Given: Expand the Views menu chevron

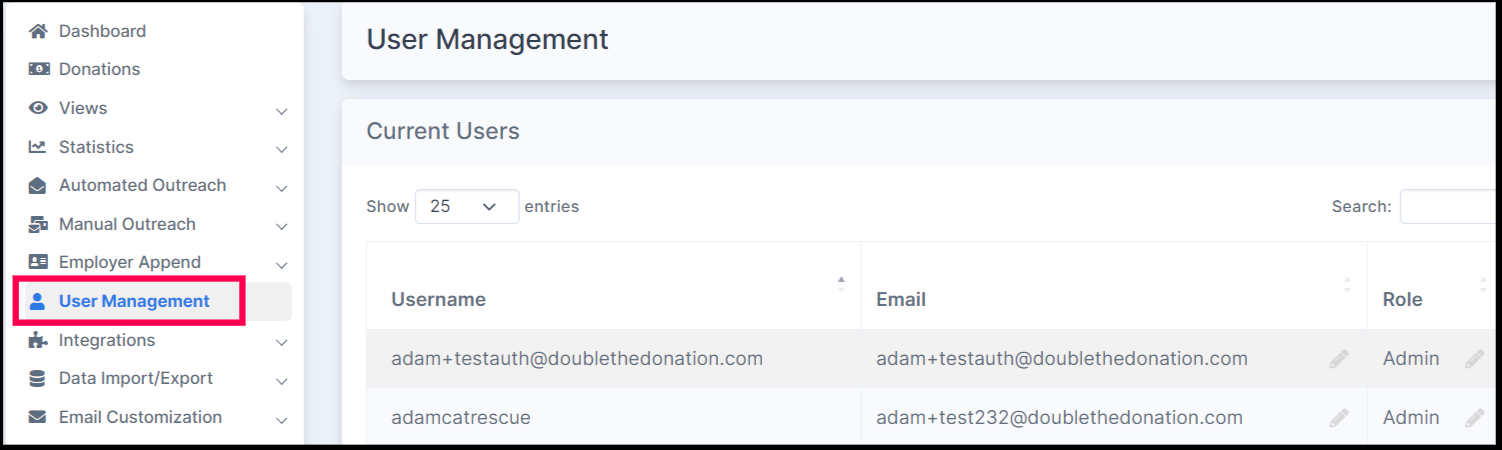Looking at the screenshot, I should pos(282,111).
